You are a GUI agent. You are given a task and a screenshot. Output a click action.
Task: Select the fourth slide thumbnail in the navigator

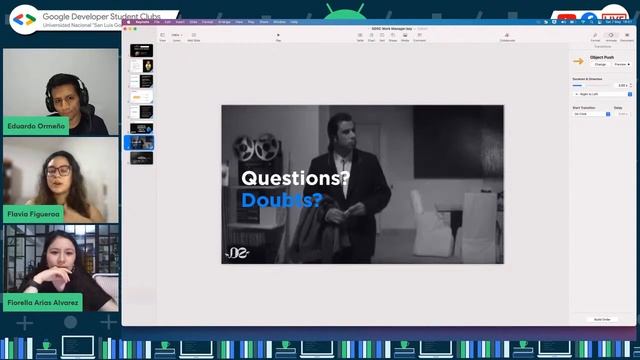click(142, 97)
